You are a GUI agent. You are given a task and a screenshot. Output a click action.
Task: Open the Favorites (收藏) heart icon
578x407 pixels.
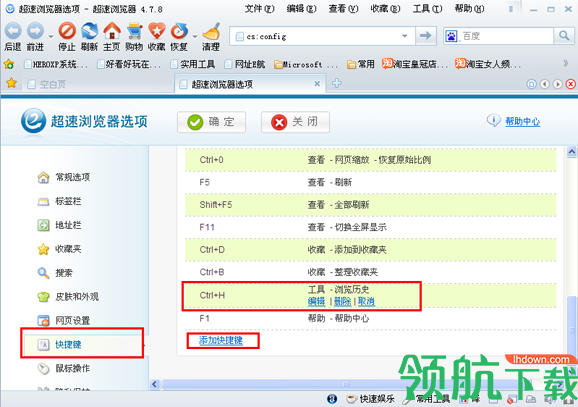pyautogui.click(x=157, y=31)
